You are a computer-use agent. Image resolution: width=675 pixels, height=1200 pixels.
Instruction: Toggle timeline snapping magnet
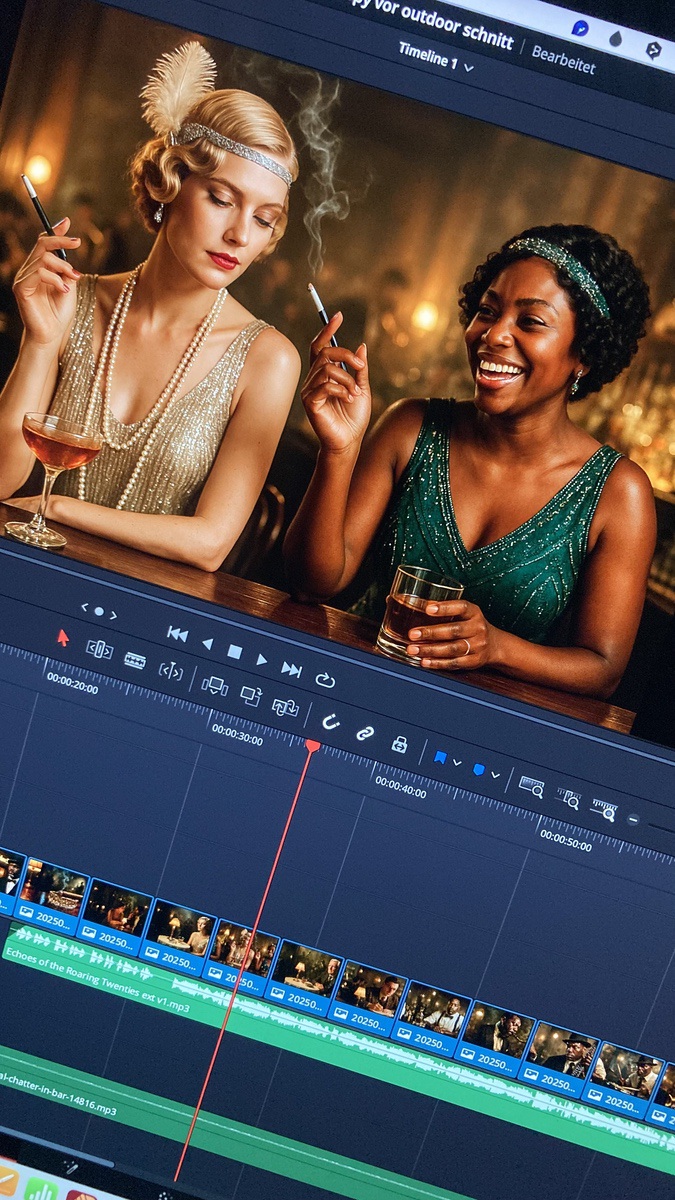[x=329, y=721]
